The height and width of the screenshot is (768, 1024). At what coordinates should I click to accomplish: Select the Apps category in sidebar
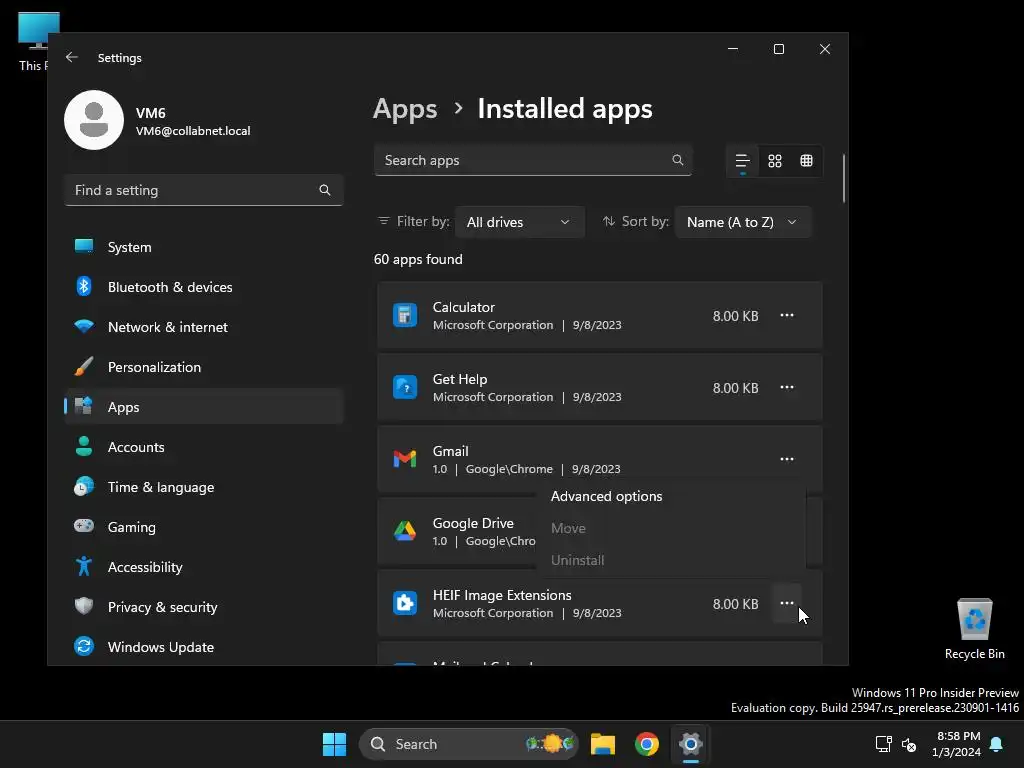coord(204,407)
